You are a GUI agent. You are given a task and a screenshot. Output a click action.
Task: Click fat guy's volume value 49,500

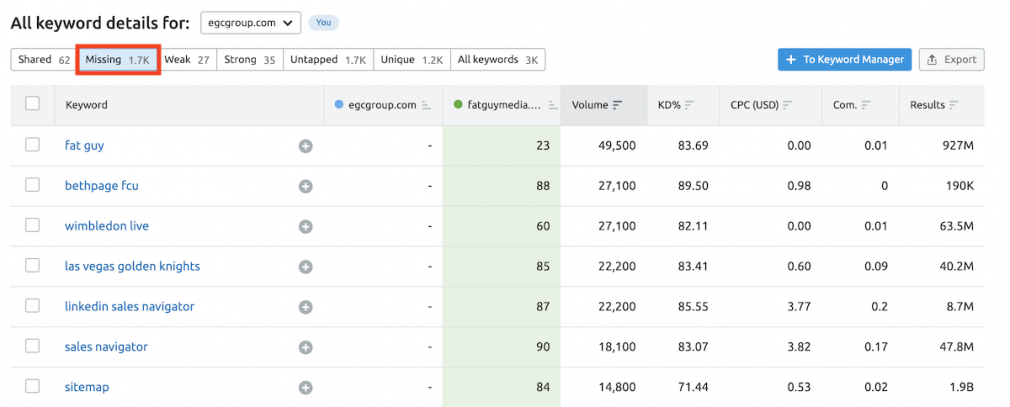615,146
